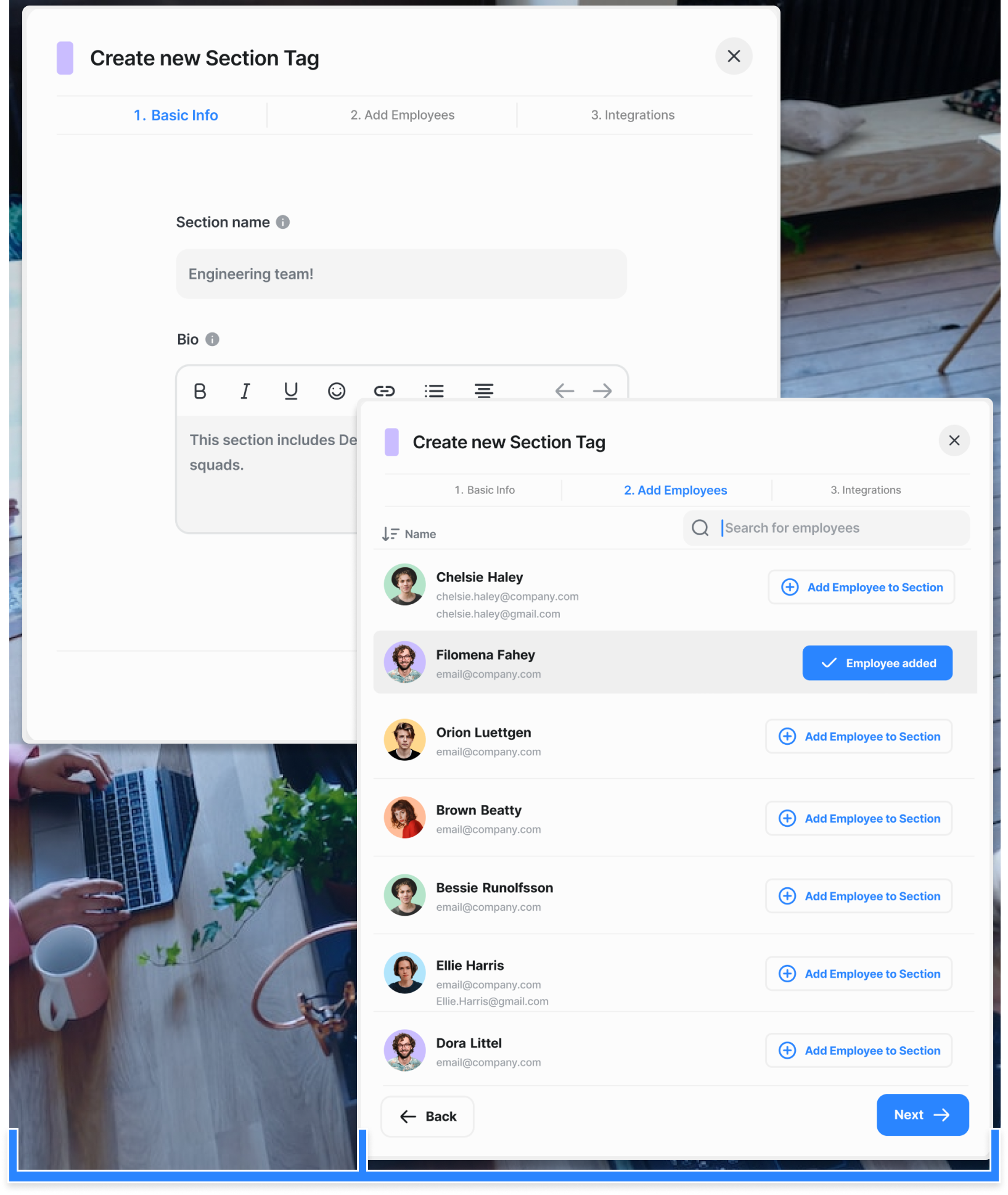Toggle the Employee added button for Filomena Fahey
This screenshot has height=1195, width=1008.
tap(877, 663)
